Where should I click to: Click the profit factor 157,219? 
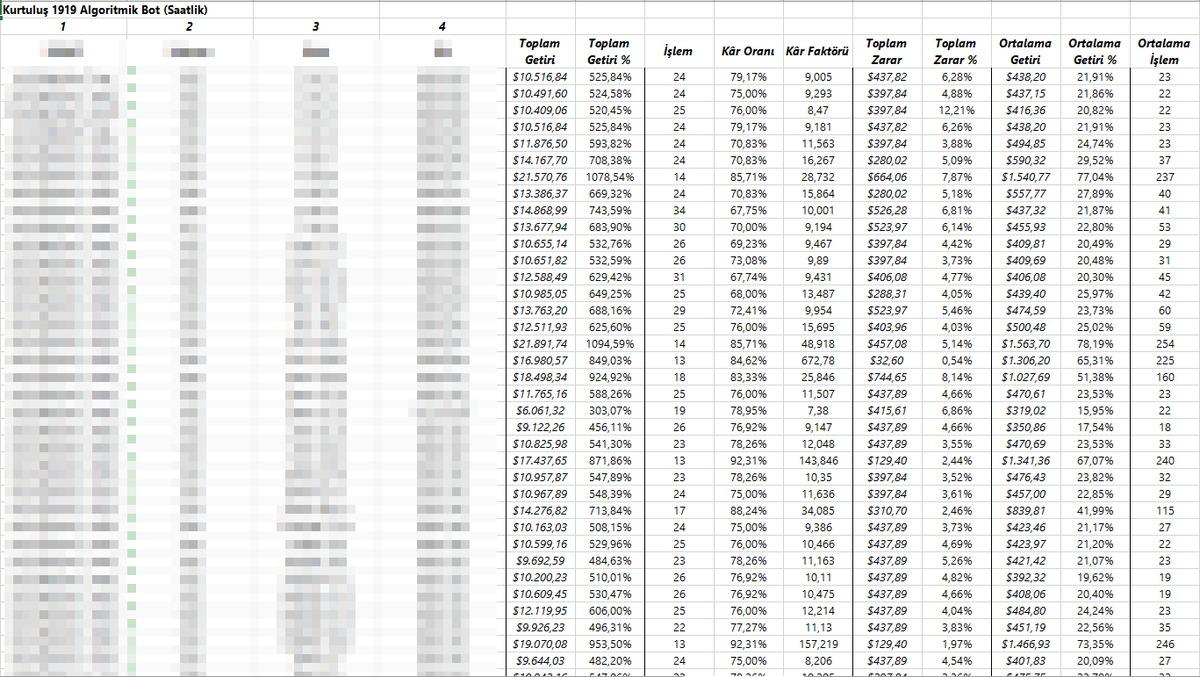[x=817, y=645]
